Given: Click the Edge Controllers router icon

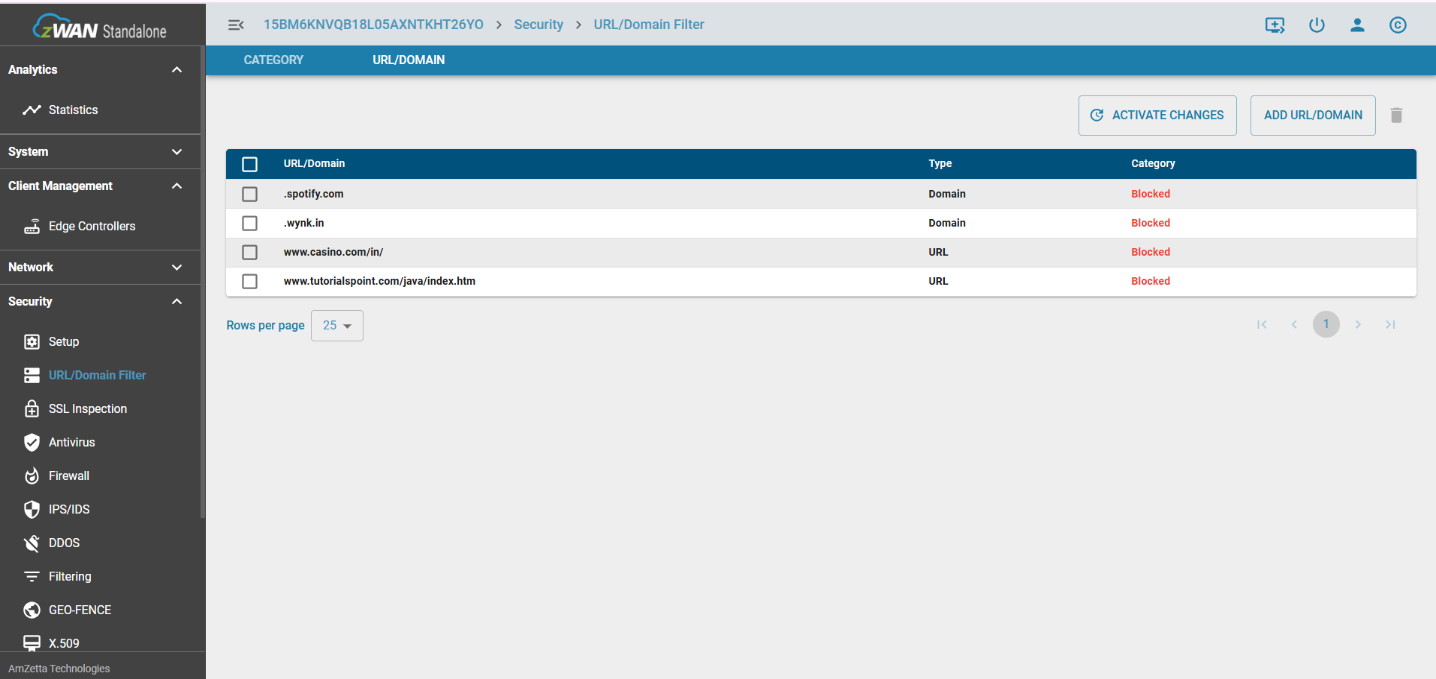Looking at the screenshot, I should pyautogui.click(x=32, y=227).
